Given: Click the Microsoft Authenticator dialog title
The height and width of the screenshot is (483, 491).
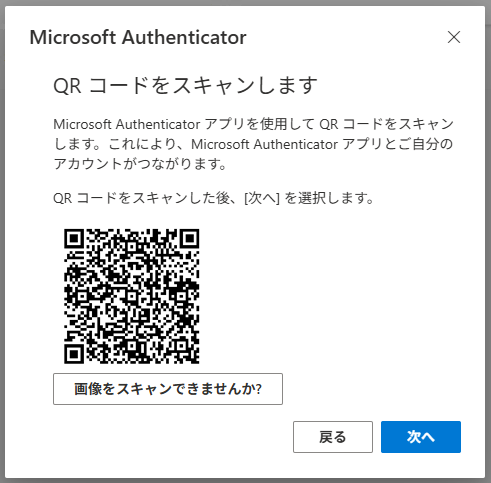Looking at the screenshot, I should (138, 37).
